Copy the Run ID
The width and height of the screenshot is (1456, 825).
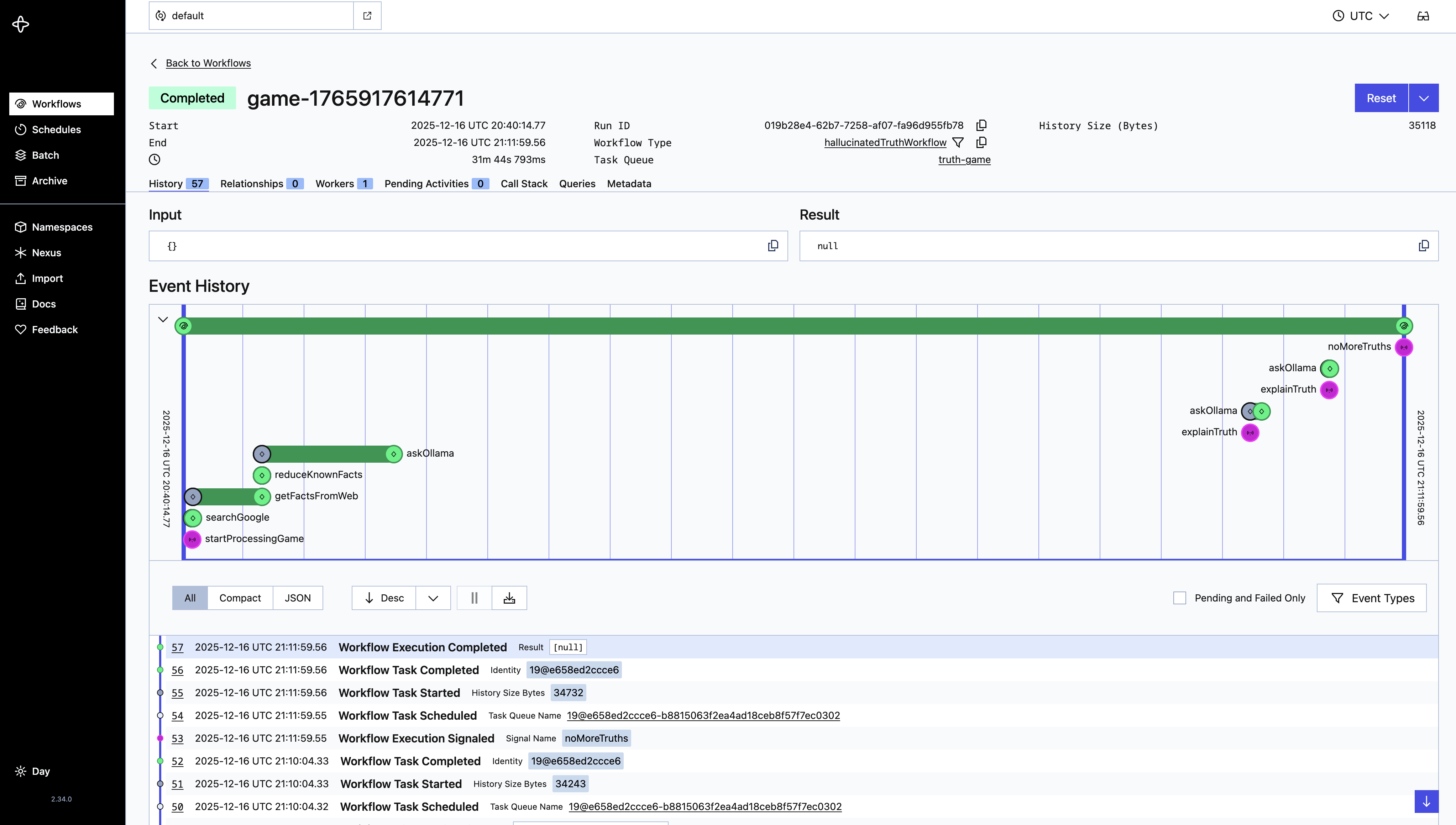981,125
